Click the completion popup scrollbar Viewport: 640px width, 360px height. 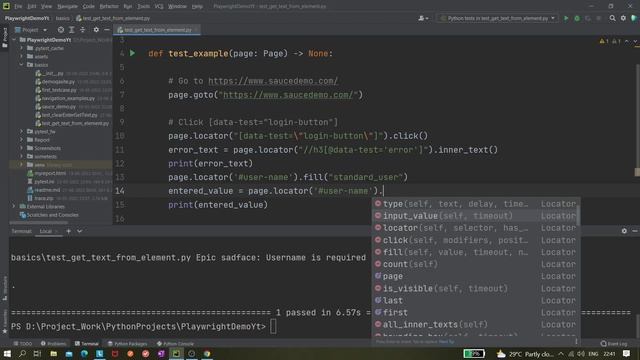coord(578,216)
